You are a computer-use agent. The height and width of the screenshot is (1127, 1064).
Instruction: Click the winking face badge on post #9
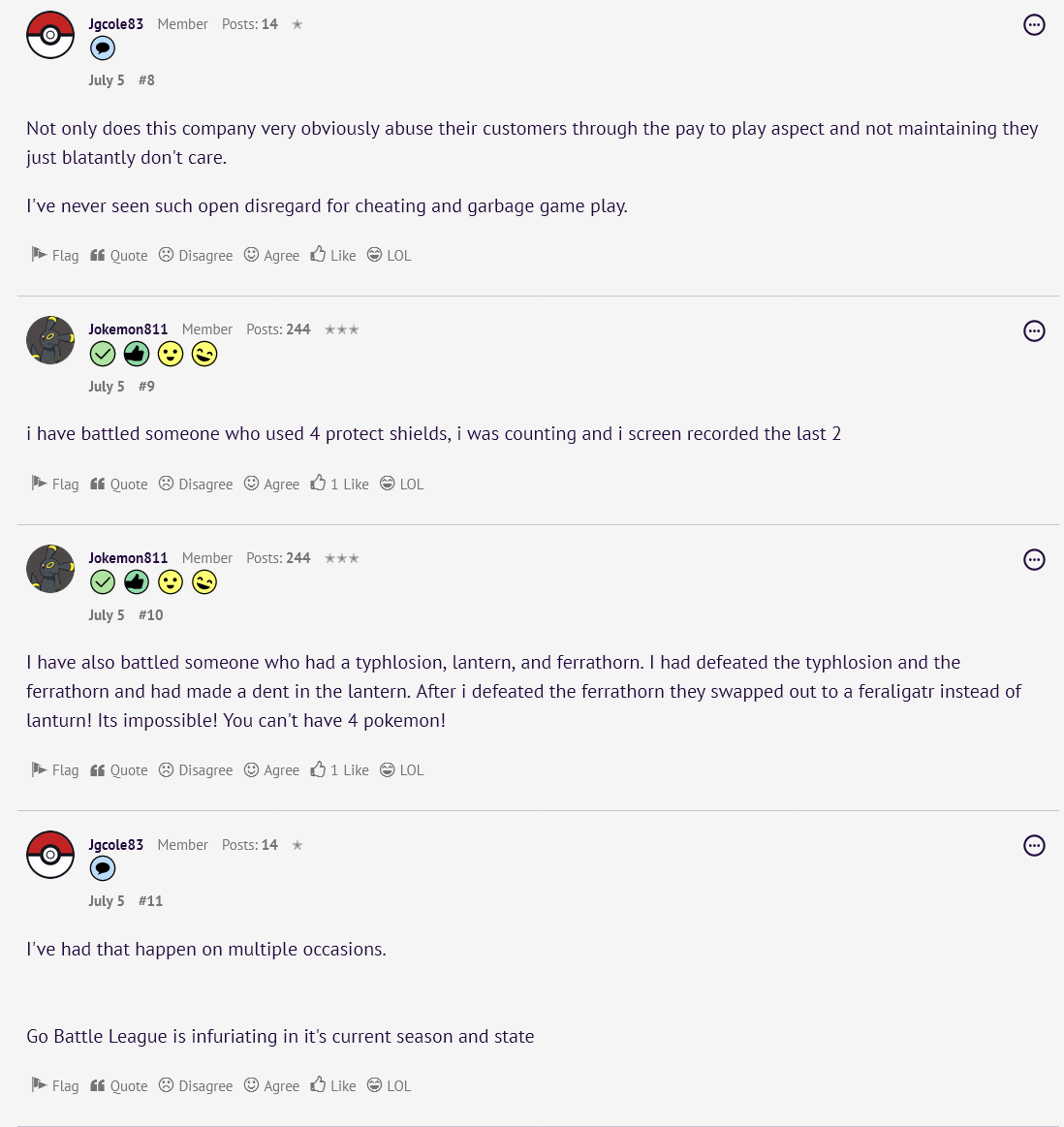click(204, 355)
